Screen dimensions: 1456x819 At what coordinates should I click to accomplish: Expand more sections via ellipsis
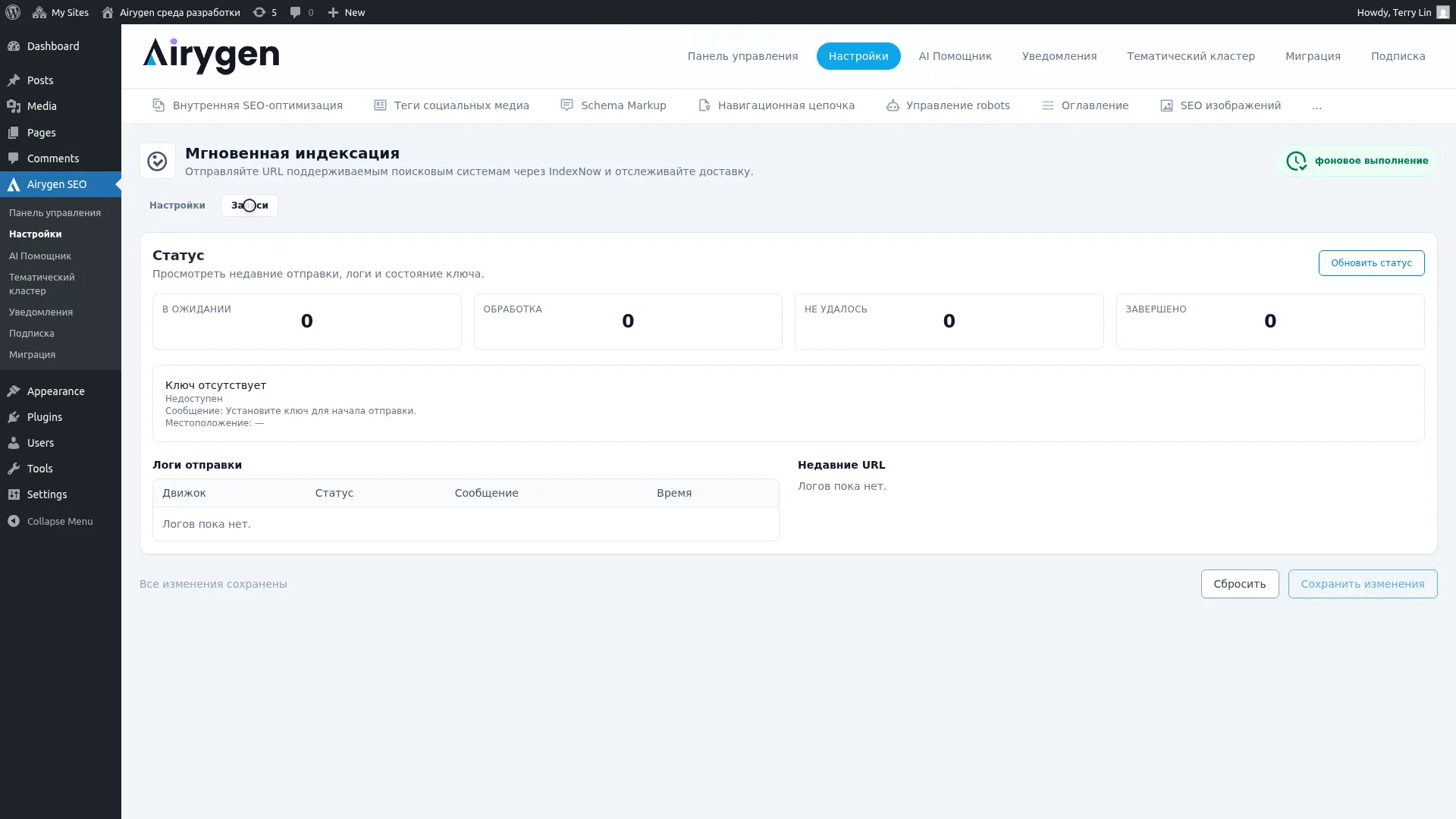[1316, 106]
